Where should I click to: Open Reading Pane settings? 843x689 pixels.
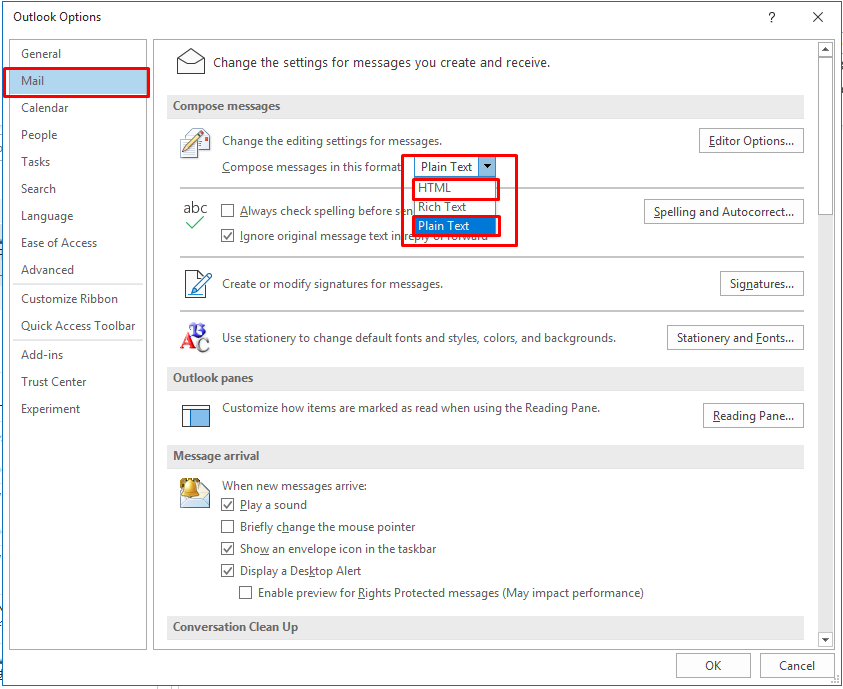tap(753, 416)
